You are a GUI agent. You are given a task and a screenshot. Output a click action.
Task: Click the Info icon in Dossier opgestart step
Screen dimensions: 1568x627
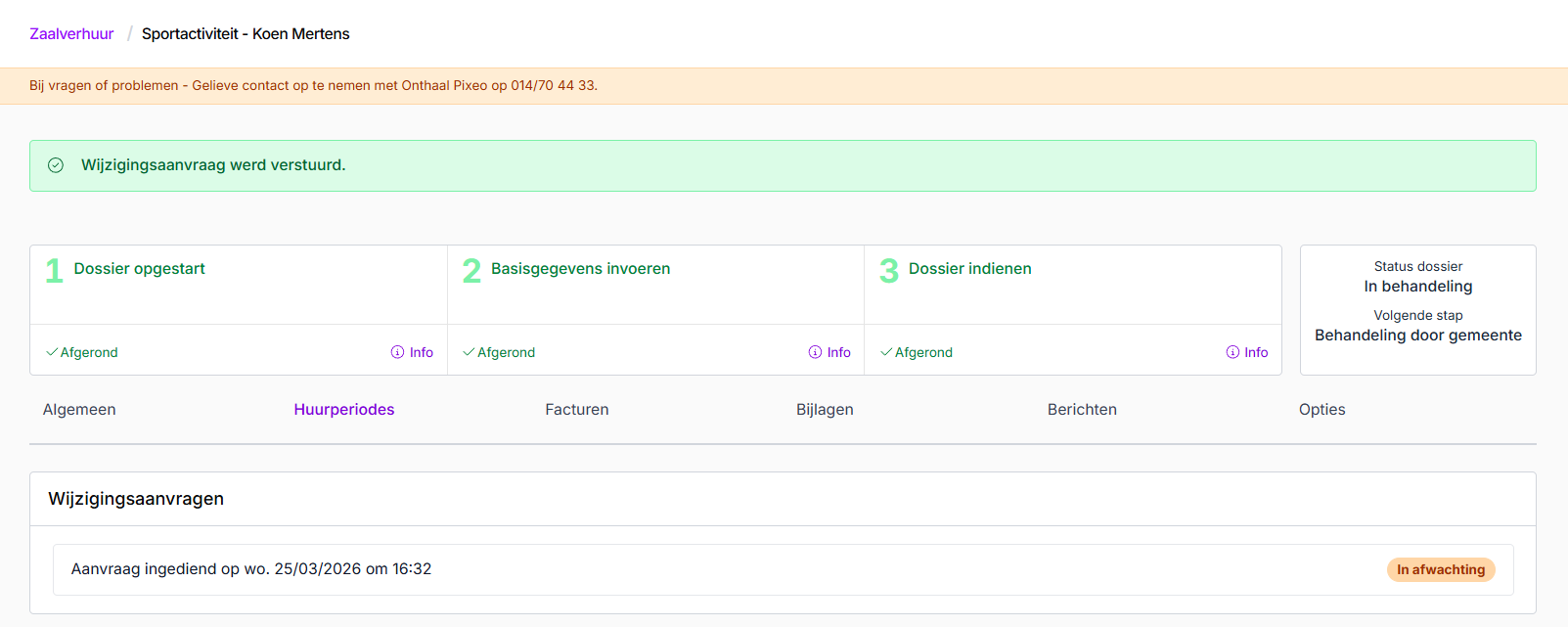pos(397,352)
